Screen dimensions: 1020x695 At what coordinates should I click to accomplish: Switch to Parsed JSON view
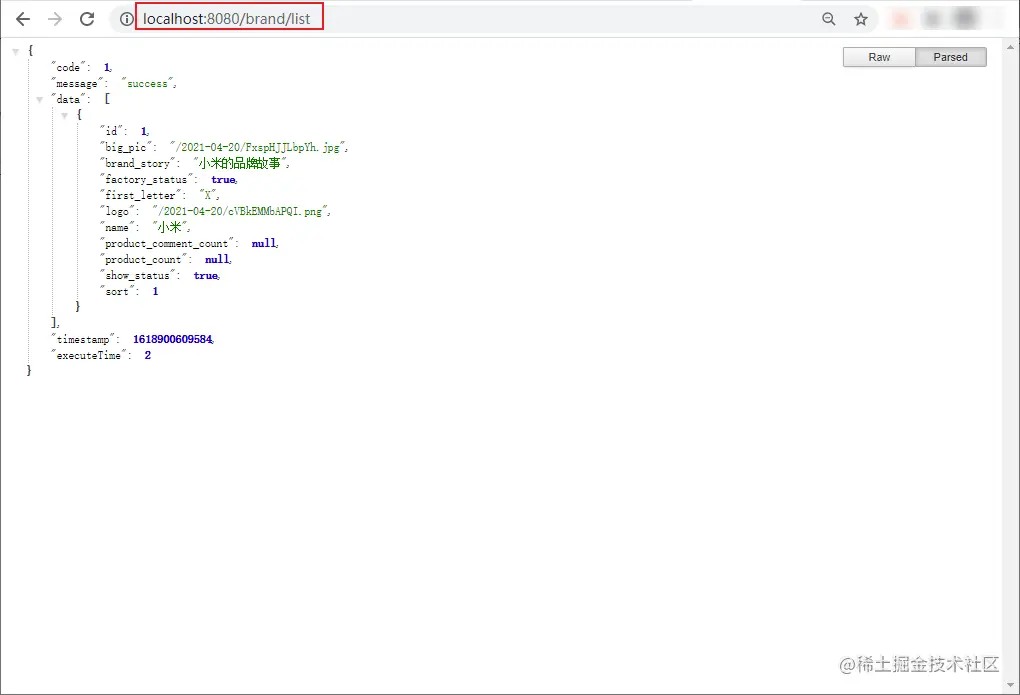coord(950,57)
